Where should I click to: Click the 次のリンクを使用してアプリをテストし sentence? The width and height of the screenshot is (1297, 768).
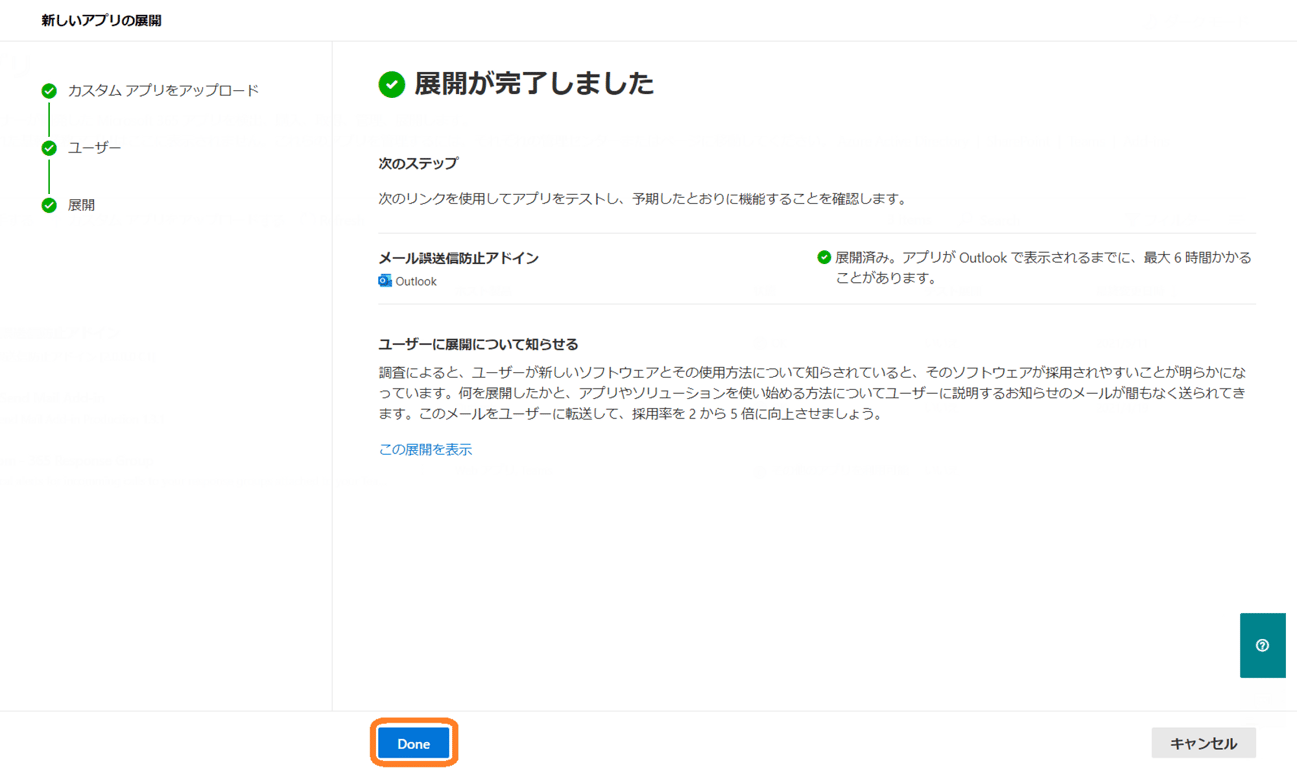644,198
